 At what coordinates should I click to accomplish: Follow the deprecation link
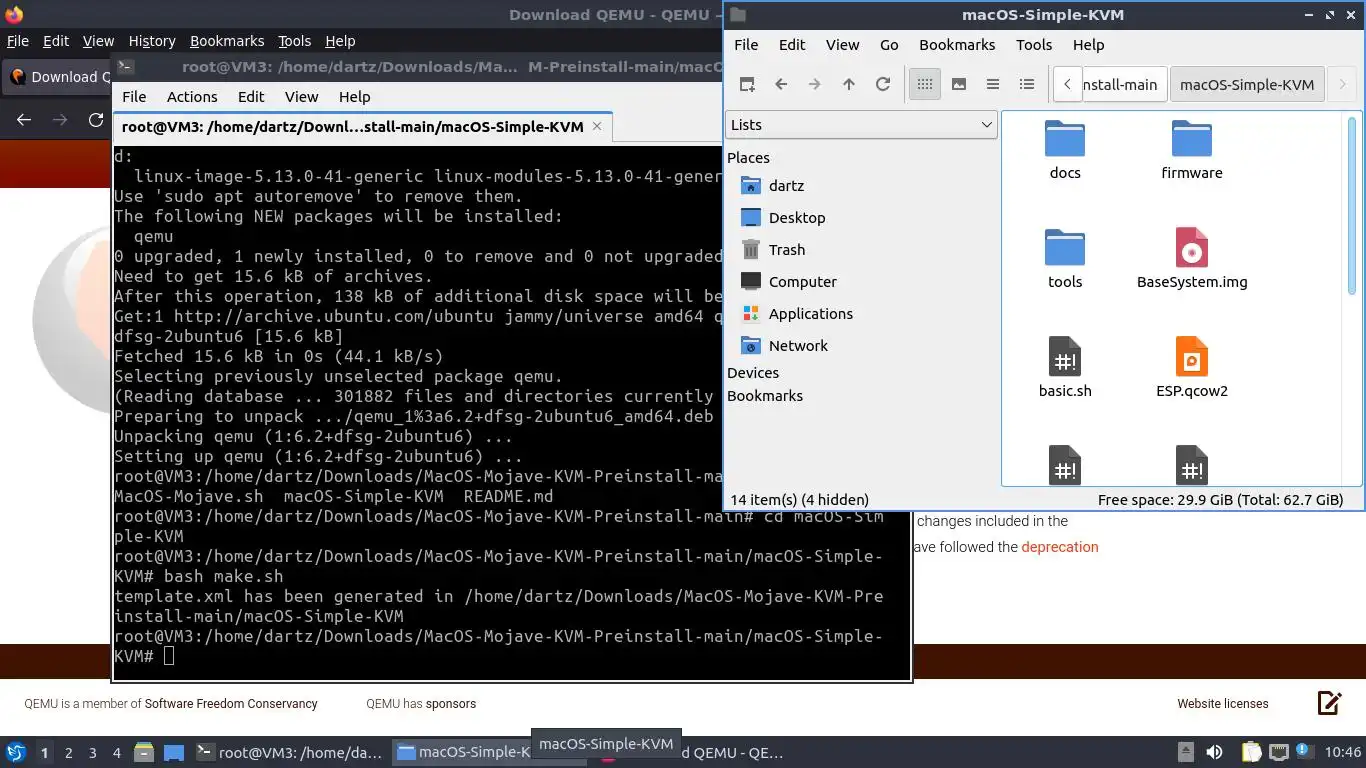pyautogui.click(x=1060, y=547)
